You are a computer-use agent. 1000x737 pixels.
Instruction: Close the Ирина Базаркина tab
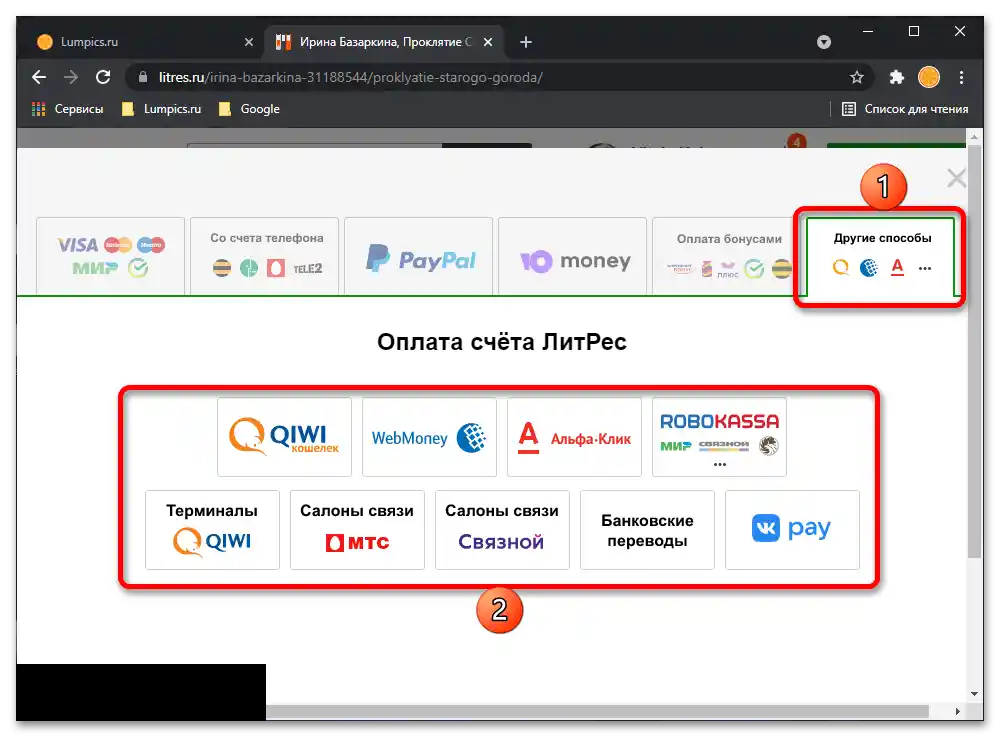(488, 42)
